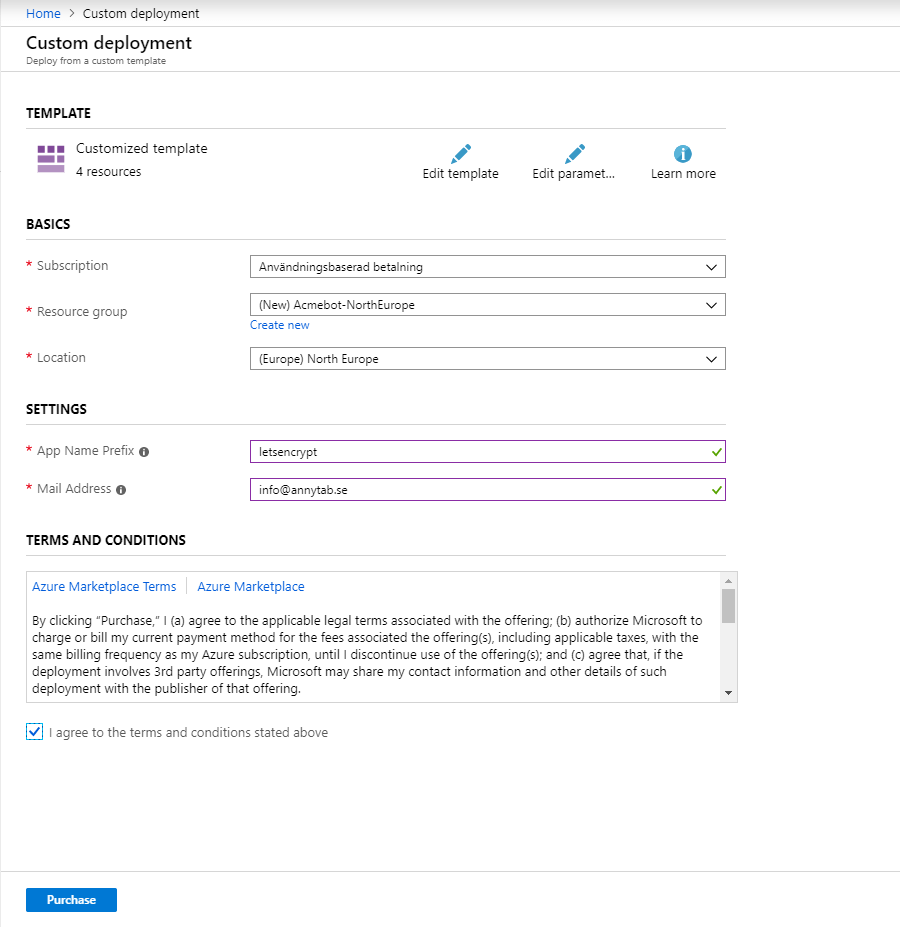Click the 'Mail Address' label text

74,488
